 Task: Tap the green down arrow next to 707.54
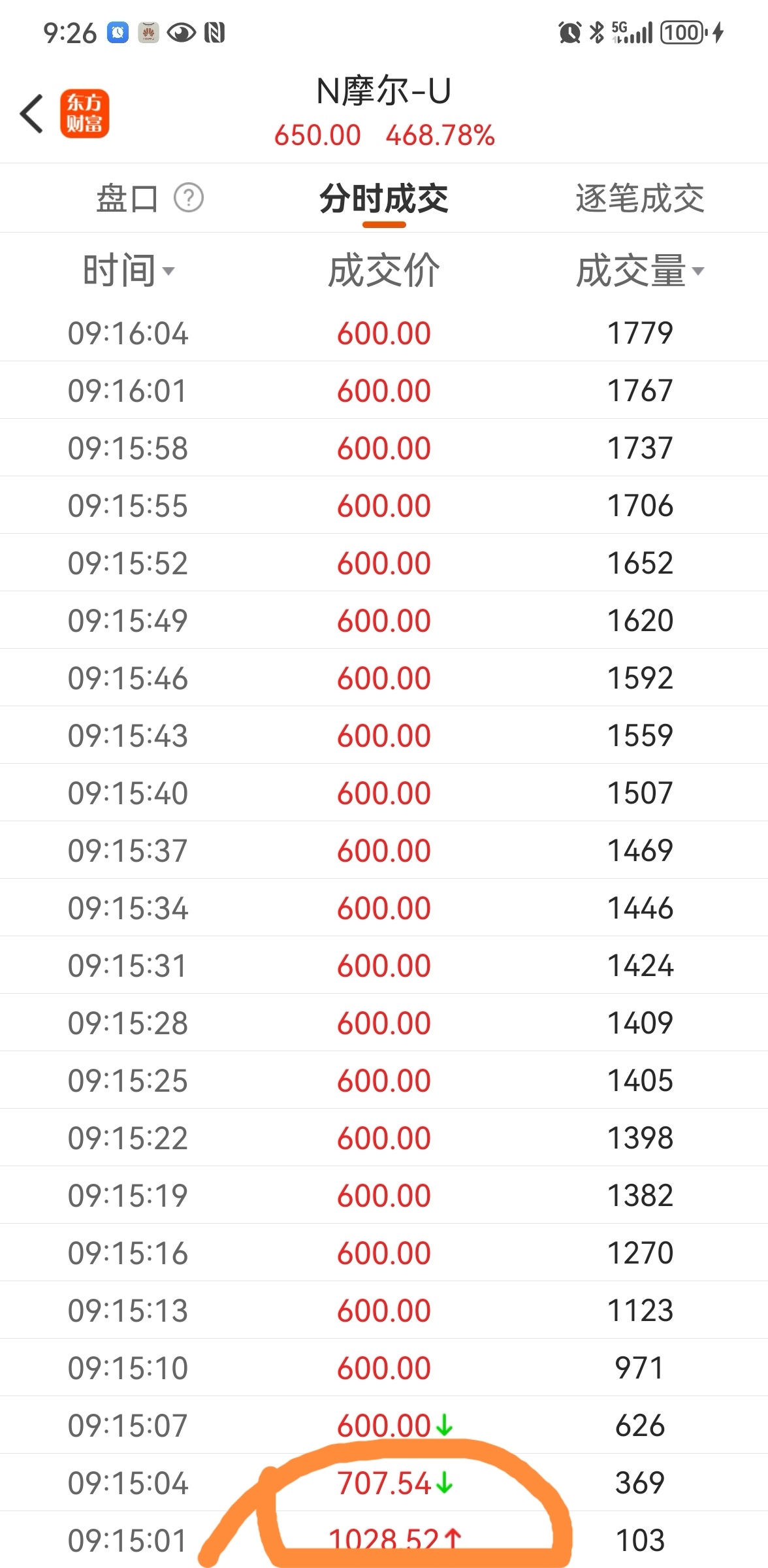(x=444, y=1483)
